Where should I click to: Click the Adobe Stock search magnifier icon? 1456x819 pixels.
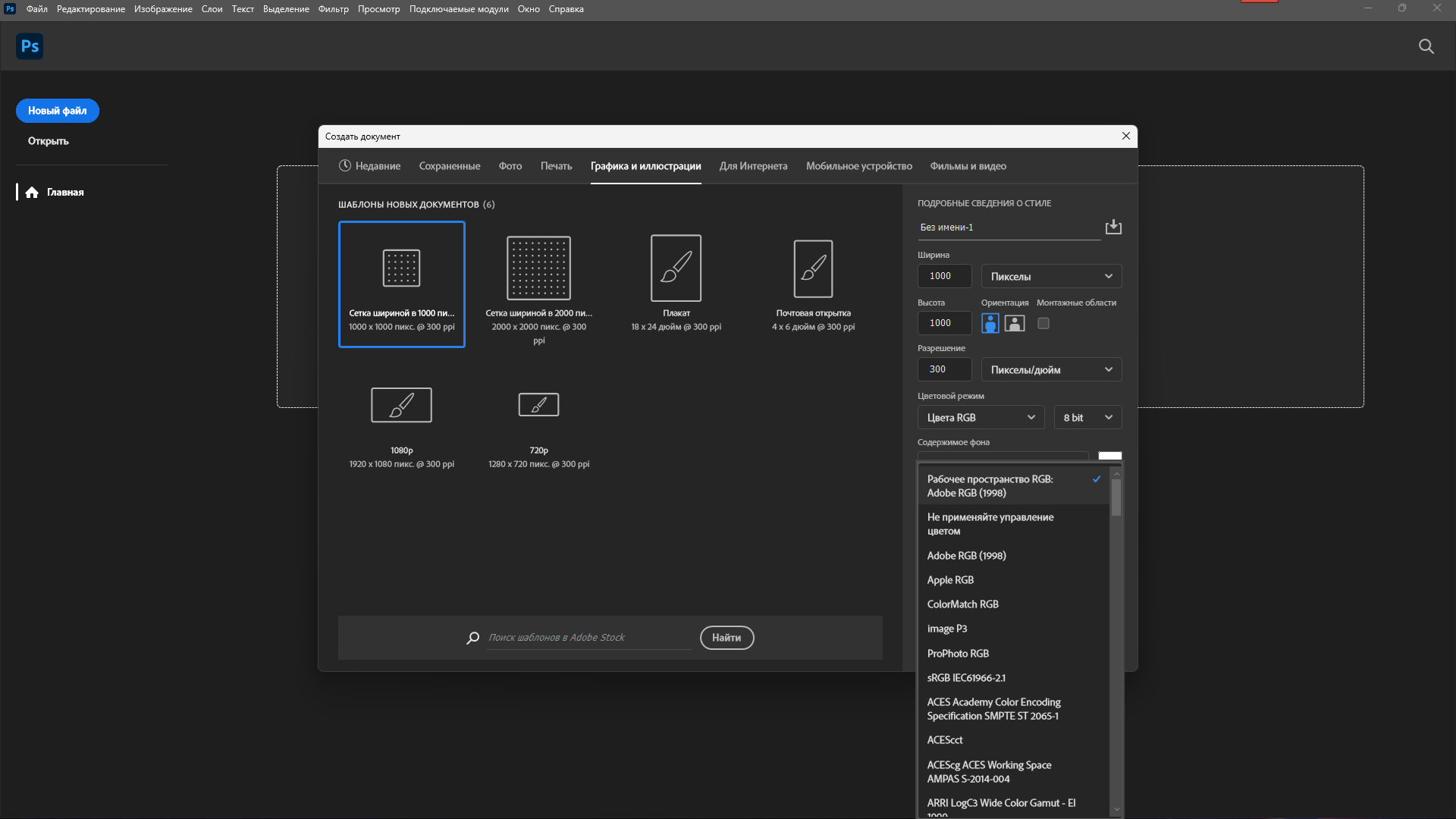point(473,638)
